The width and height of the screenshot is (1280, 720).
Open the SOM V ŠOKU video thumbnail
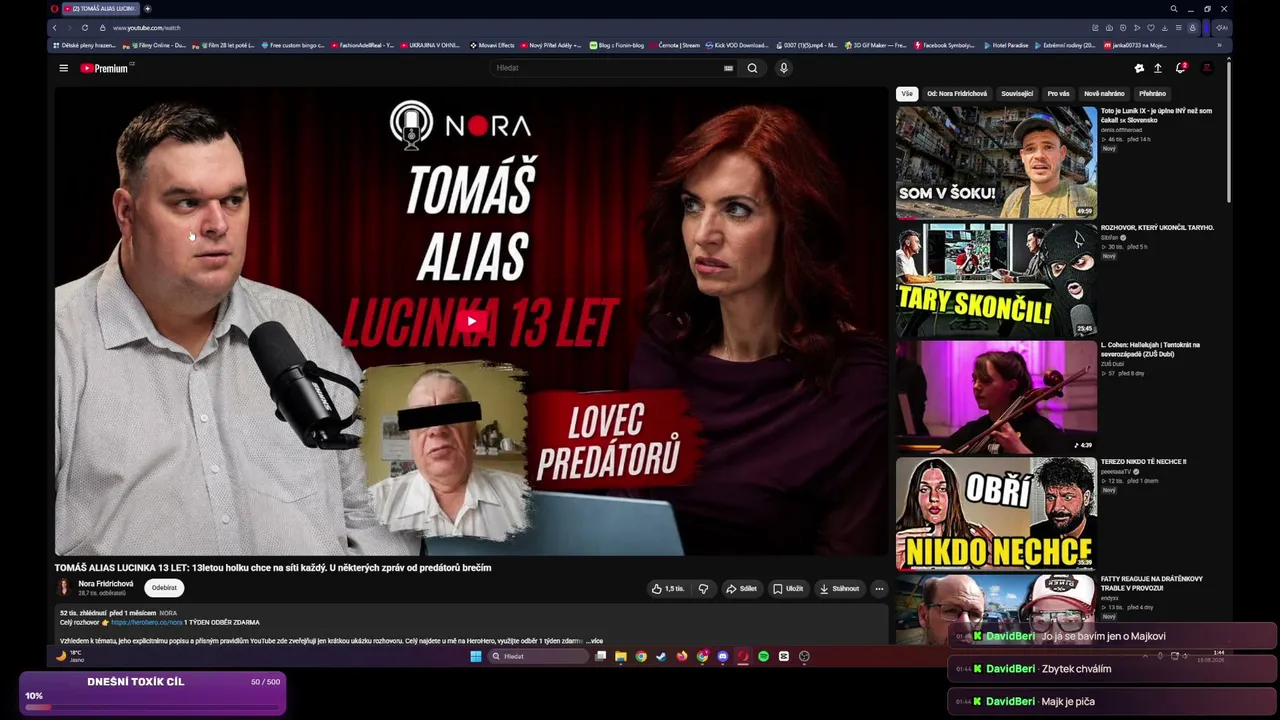point(996,162)
